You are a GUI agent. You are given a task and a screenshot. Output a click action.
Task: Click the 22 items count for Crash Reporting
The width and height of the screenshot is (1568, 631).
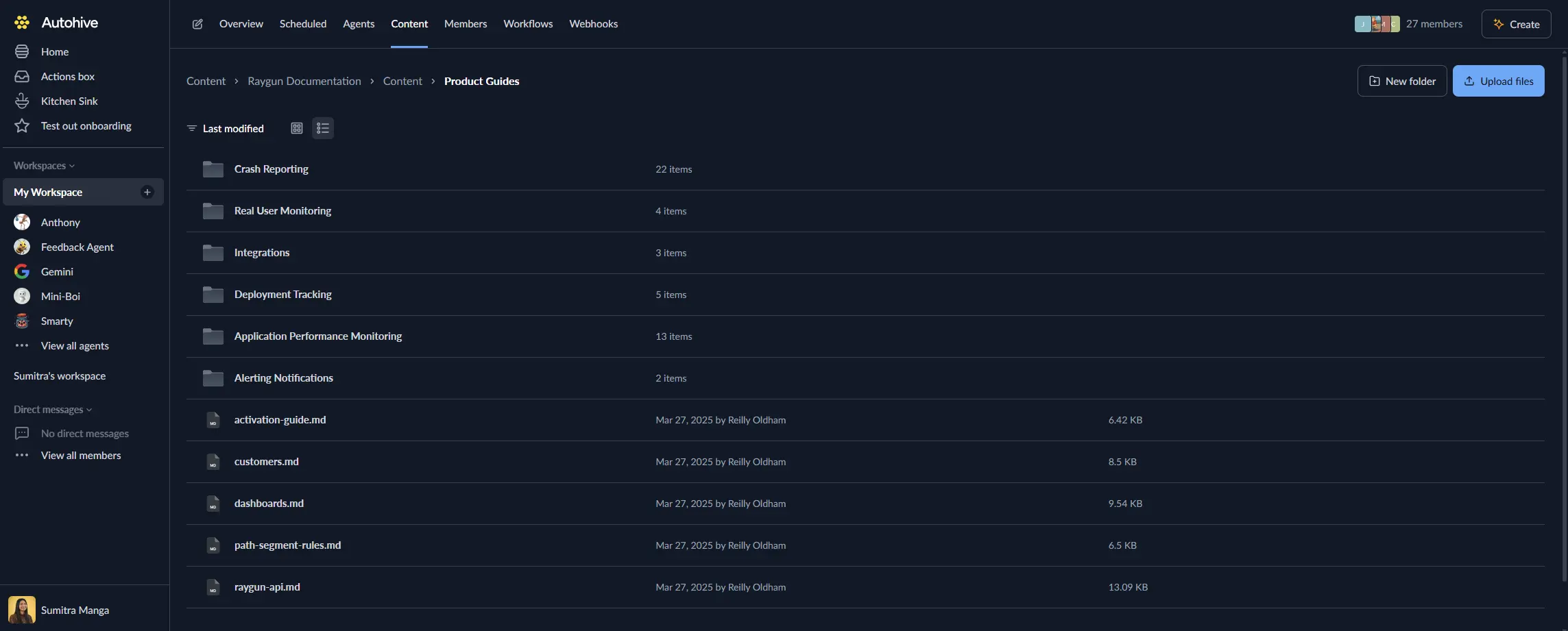674,169
